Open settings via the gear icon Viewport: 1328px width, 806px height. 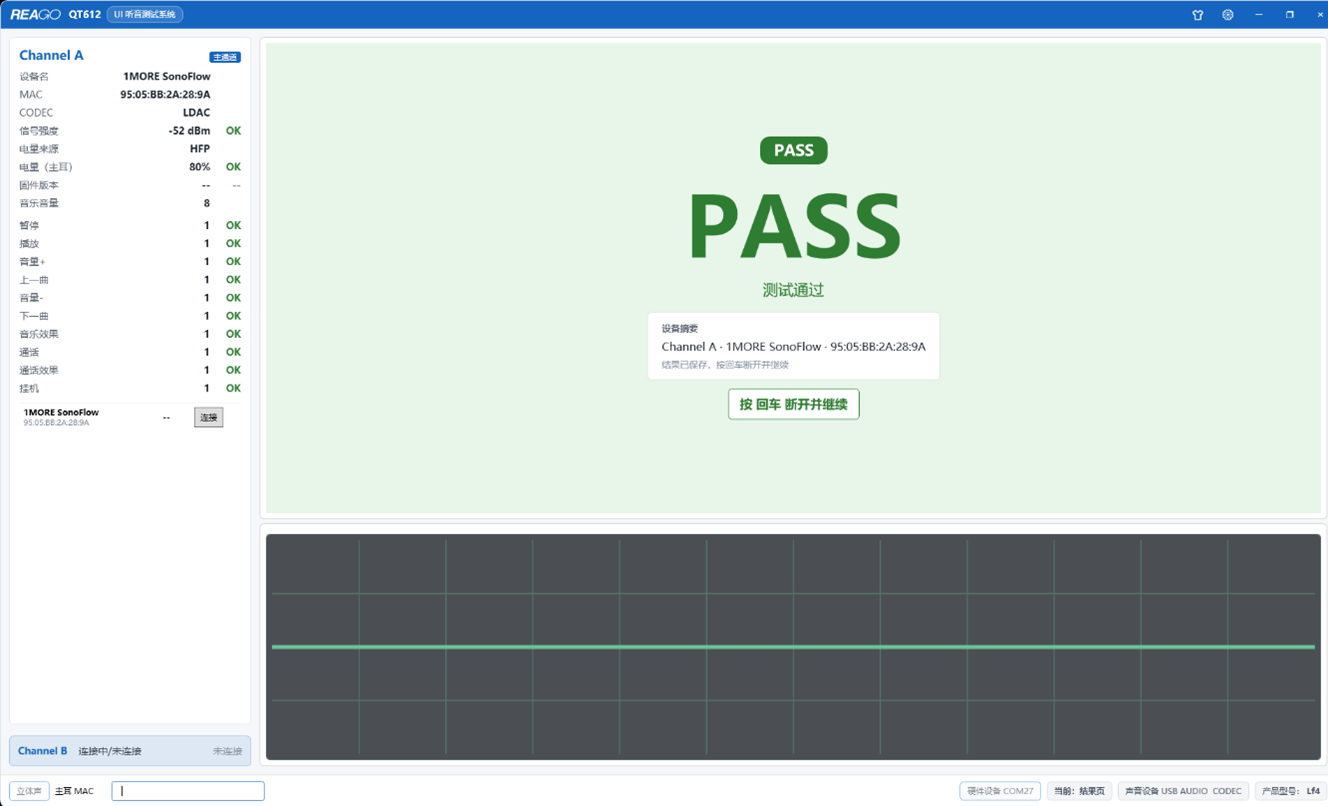click(x=1228, y=15)
